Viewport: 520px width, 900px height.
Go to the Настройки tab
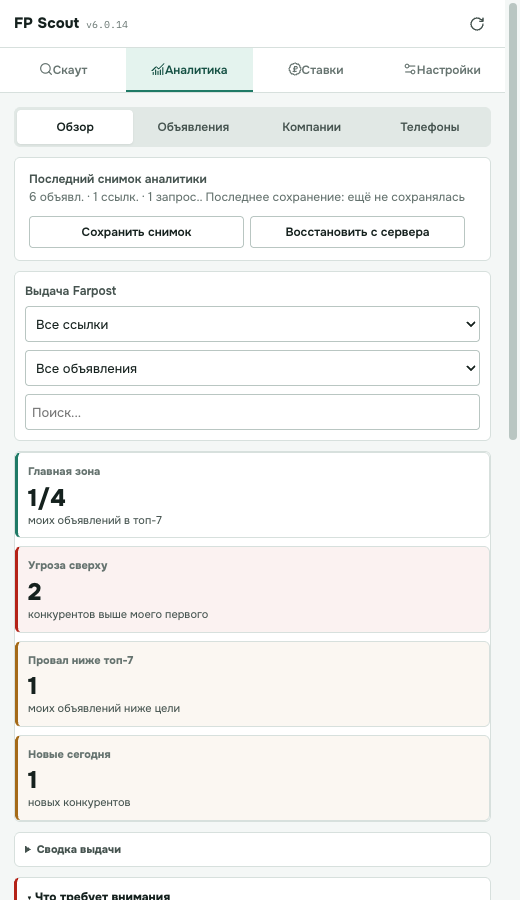(442, 70)
